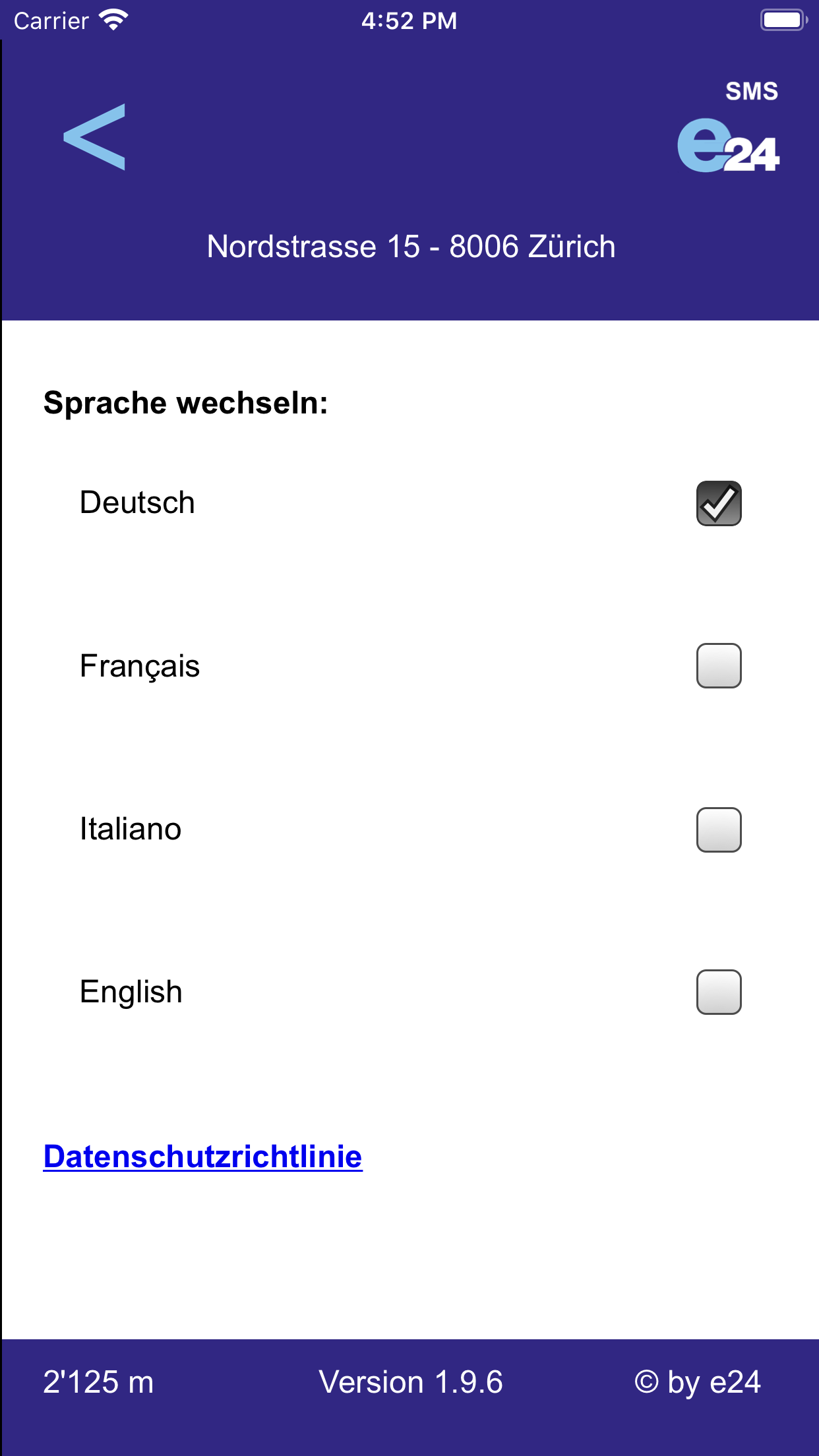This screenshot has height=1456, width=819.
Task: Tap the Sprache wechseln heading
Action: pos(186,403)
